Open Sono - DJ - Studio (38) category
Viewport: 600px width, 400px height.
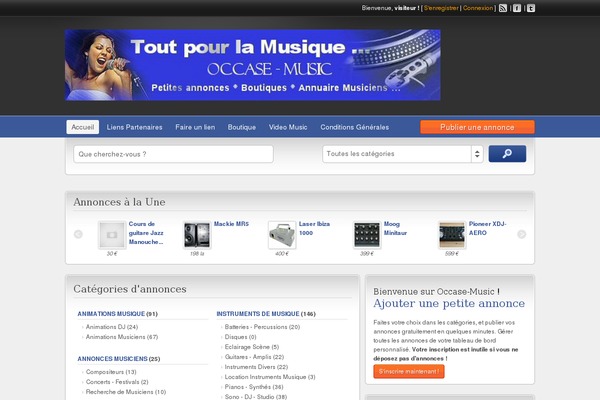pyautogui.click(x=256, y=397)
